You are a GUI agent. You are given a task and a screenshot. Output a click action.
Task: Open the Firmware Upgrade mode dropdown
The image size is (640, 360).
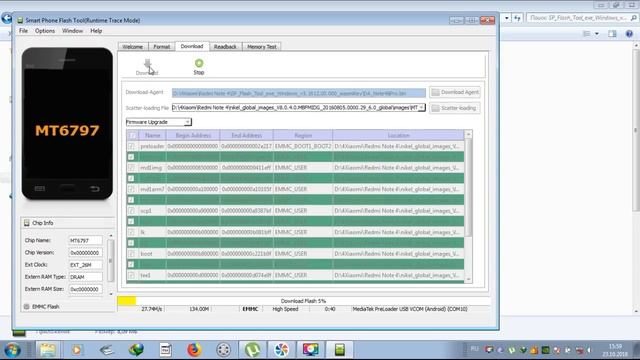187,122
